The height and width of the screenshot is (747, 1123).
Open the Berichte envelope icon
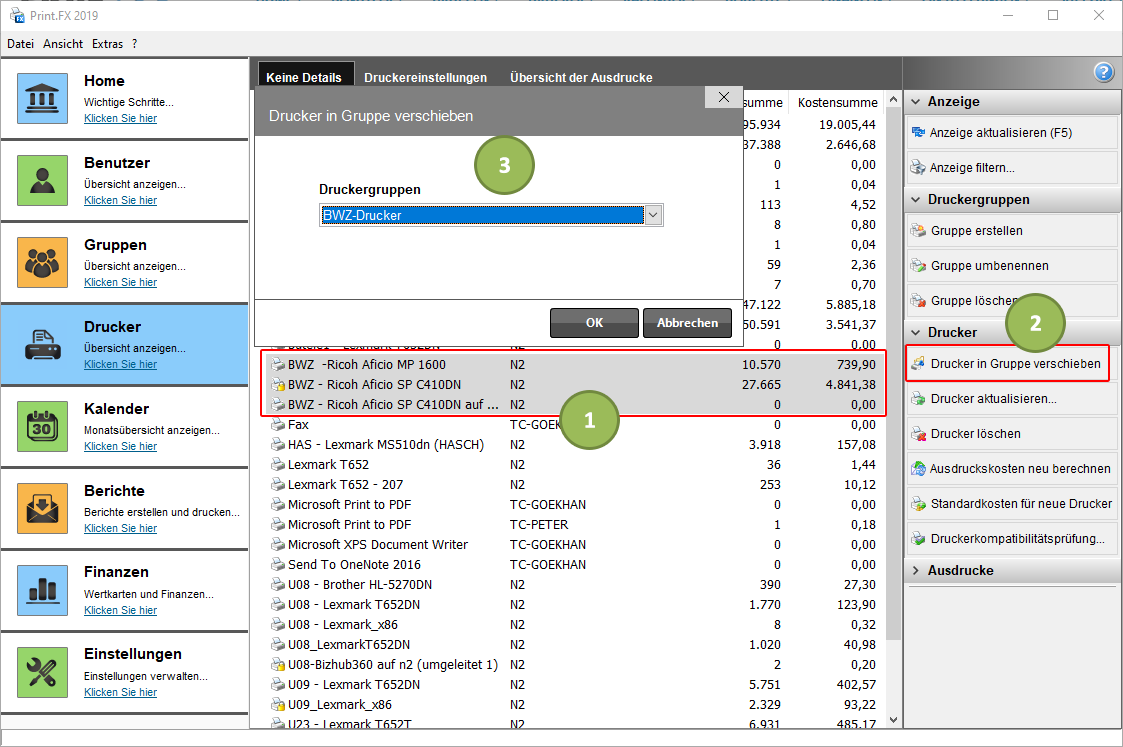[42, 509]
